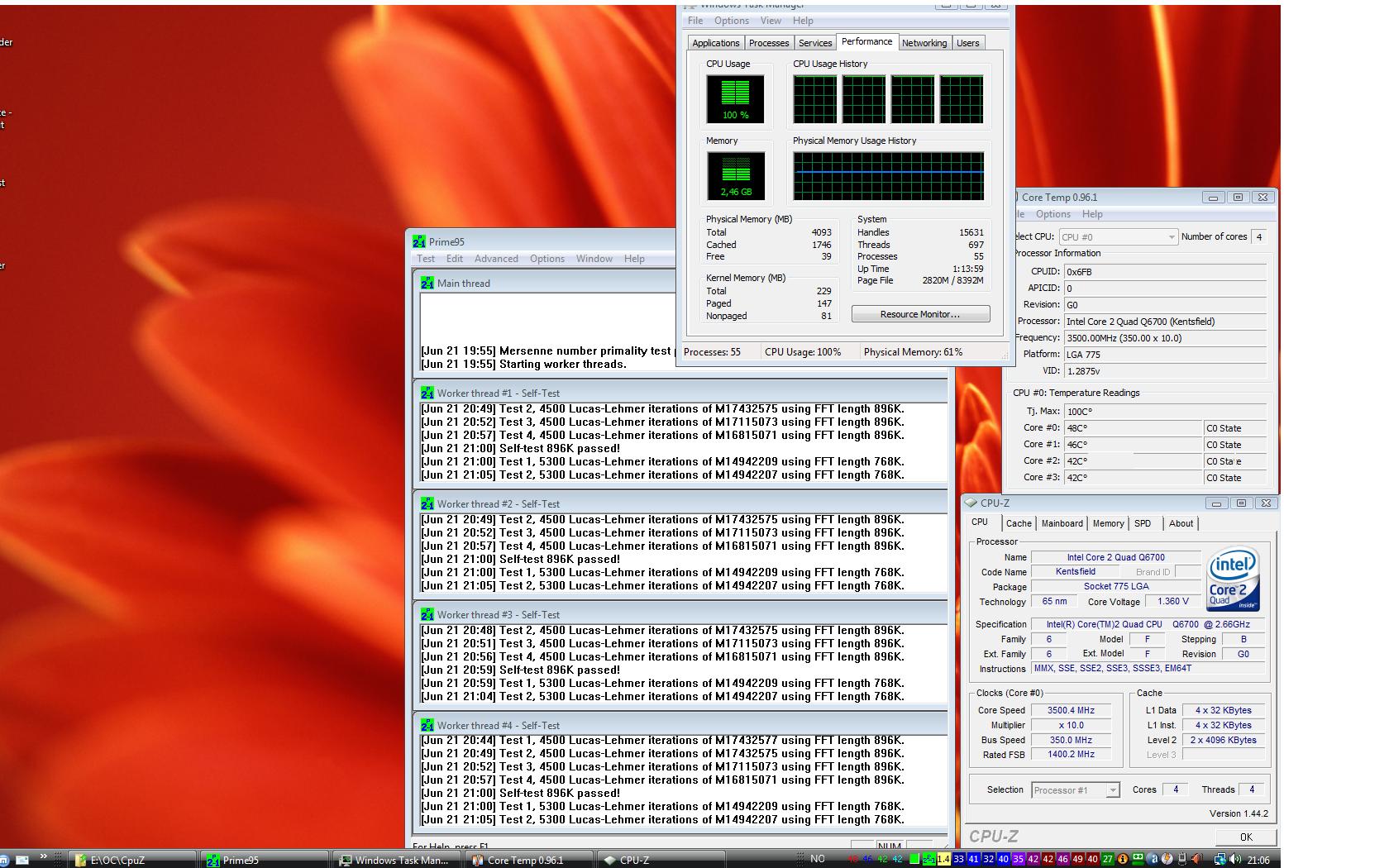Open the Options menu in Core Temp
Screen dimensions: 1389x868
(1053, 214)
